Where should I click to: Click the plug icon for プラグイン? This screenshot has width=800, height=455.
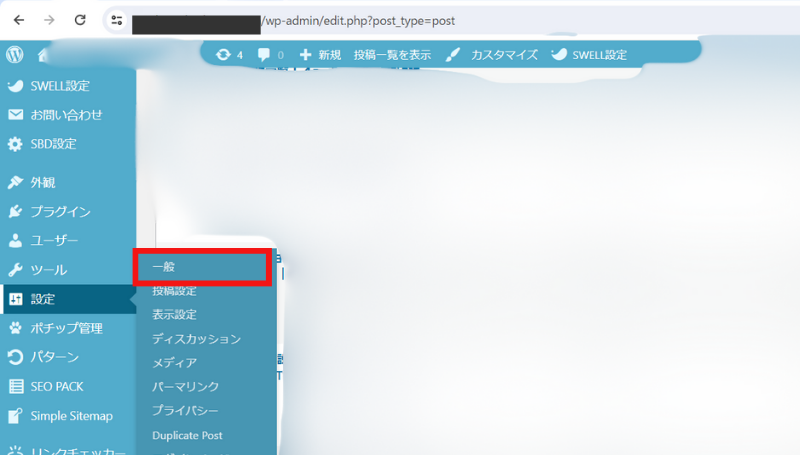[x=15, y=211]
